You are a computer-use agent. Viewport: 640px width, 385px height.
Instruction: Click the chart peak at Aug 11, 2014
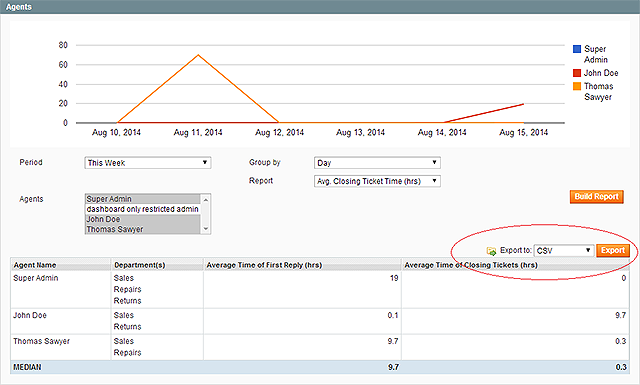pos(198,55)
